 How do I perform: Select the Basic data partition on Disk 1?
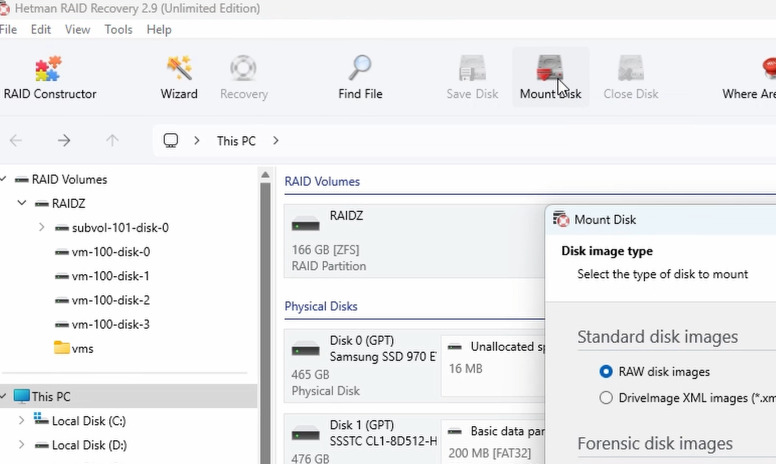493,442
